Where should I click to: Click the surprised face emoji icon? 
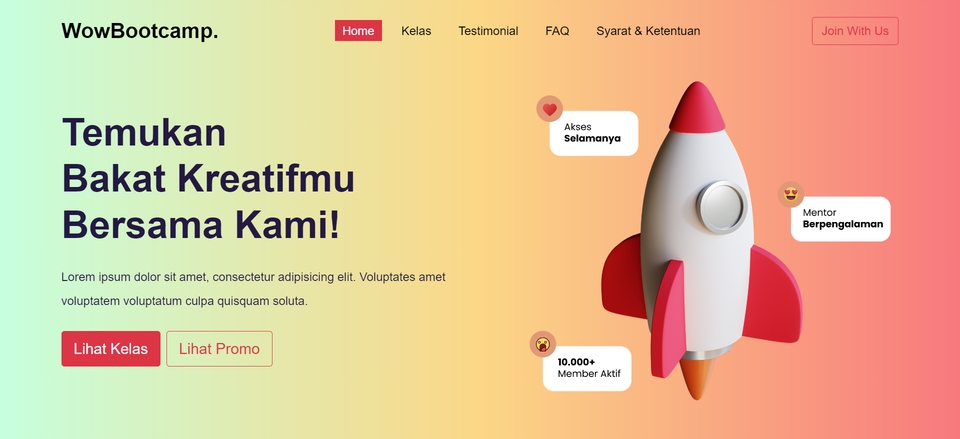coord(542,344)
